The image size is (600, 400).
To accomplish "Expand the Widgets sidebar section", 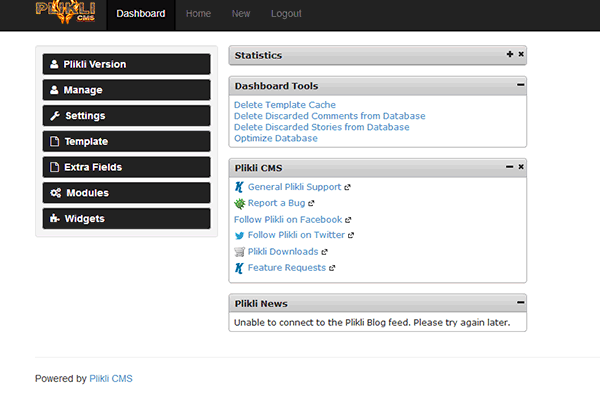I will [x=126, y=218].
